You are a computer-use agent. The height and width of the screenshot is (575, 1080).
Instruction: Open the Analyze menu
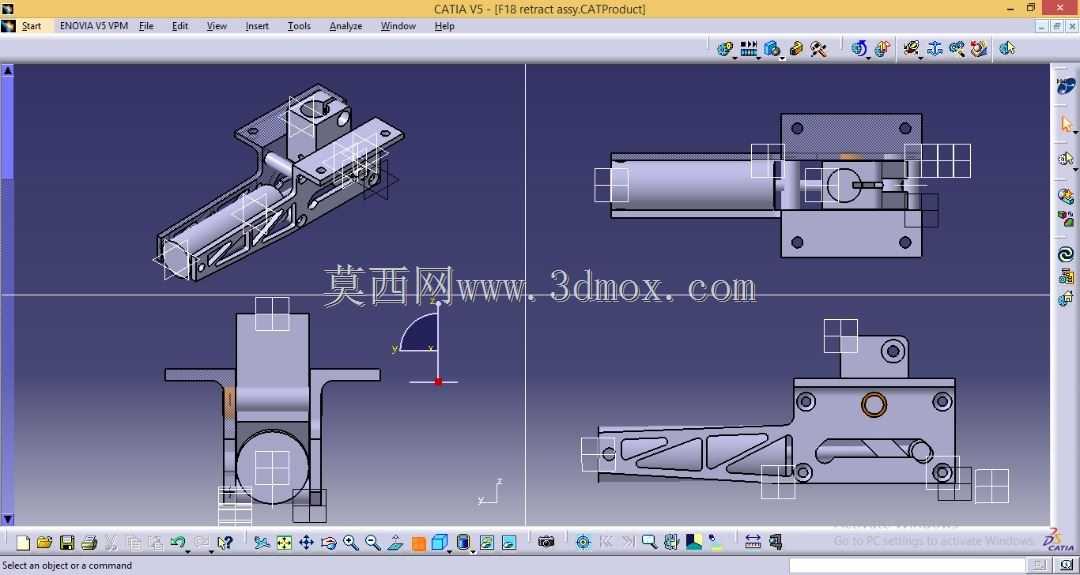tap(346, 26)
